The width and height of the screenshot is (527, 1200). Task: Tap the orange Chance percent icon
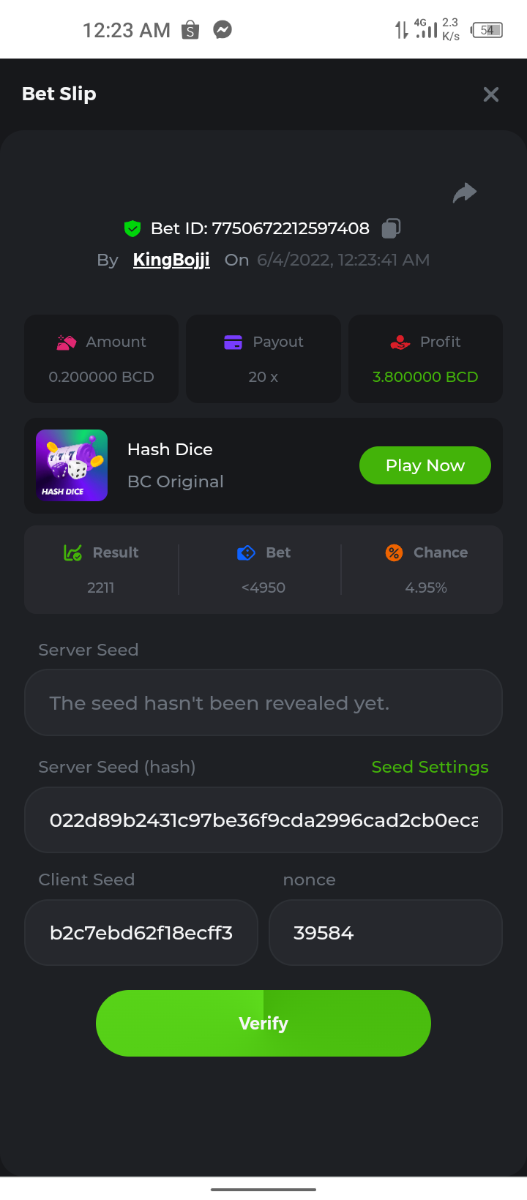pyautogui.click(x=394, y=552)
